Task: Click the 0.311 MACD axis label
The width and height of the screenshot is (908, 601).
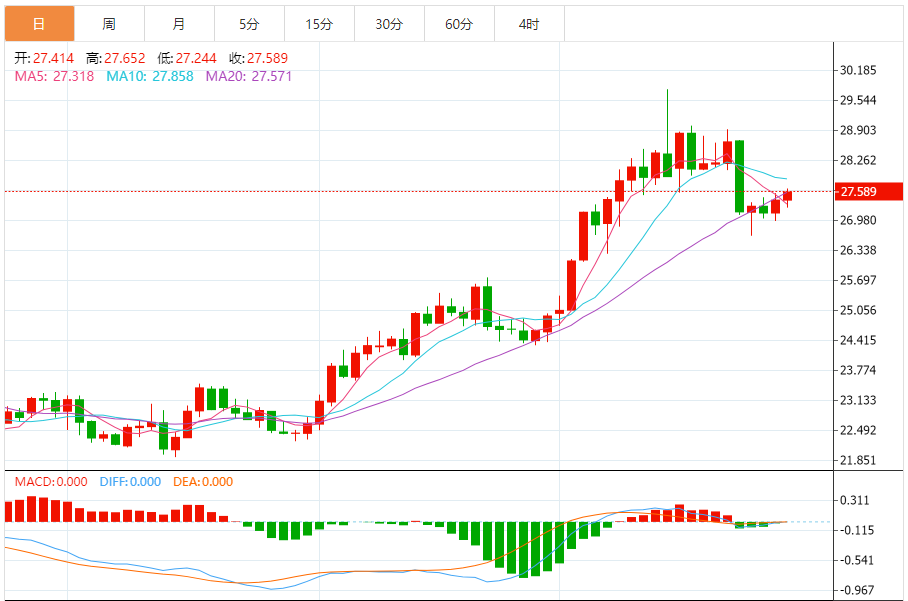Action: coord(855,500)
